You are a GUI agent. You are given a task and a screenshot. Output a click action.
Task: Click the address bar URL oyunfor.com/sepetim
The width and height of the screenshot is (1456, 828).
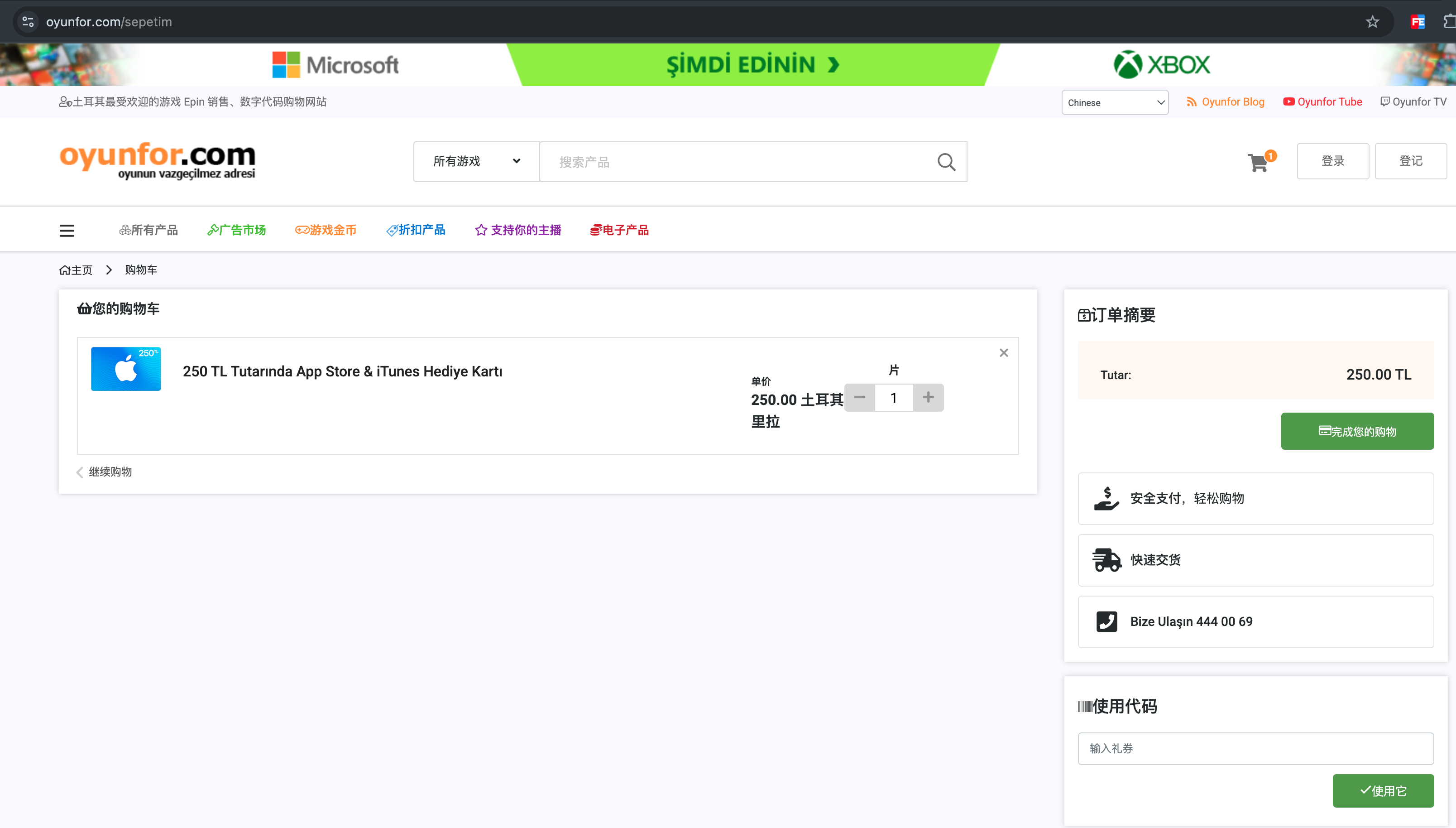click(x=109, y=22)
